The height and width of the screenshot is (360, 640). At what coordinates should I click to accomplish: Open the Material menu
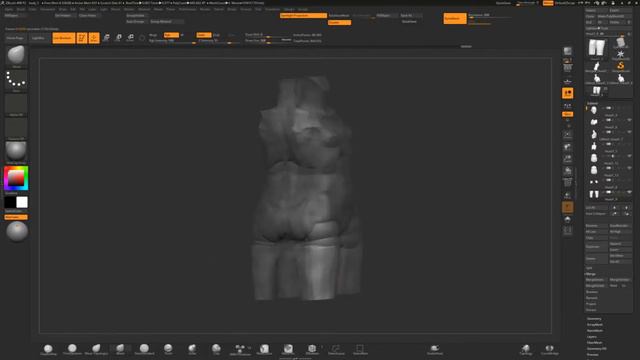tap(144, 9)
